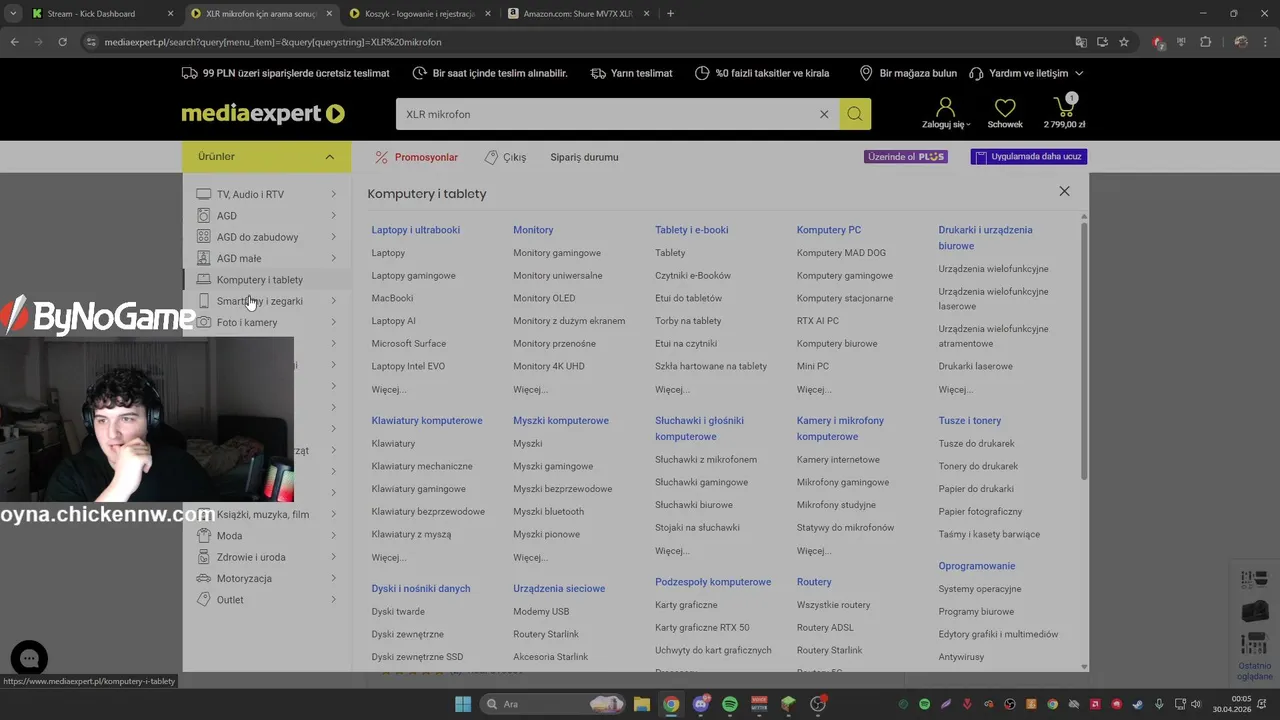This screenshot has height=720, width=1280.
Task: Click the yellow search magnifier button
Action: (x=855, y=114)
